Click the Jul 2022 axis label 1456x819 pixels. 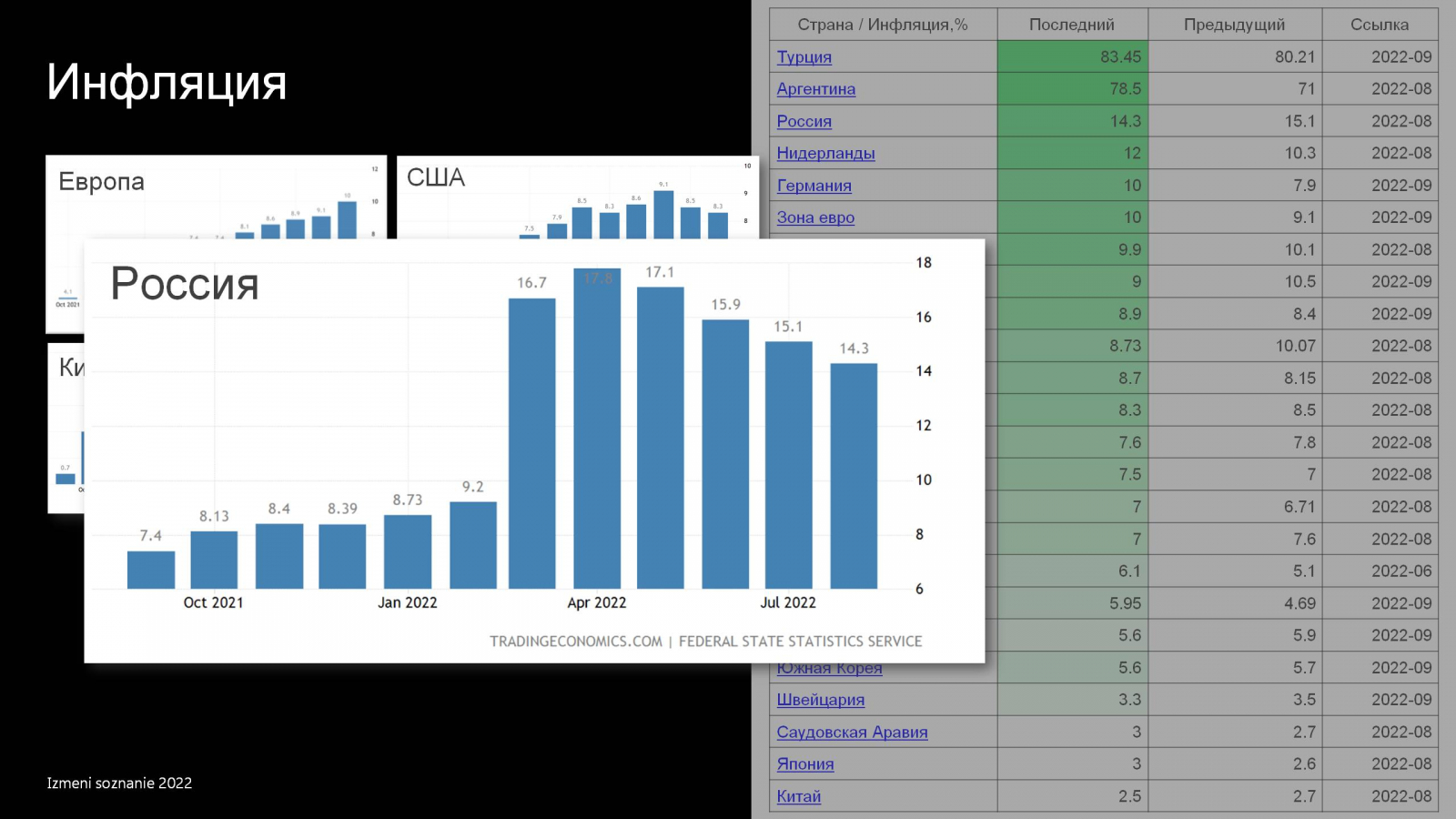point(788,602)
